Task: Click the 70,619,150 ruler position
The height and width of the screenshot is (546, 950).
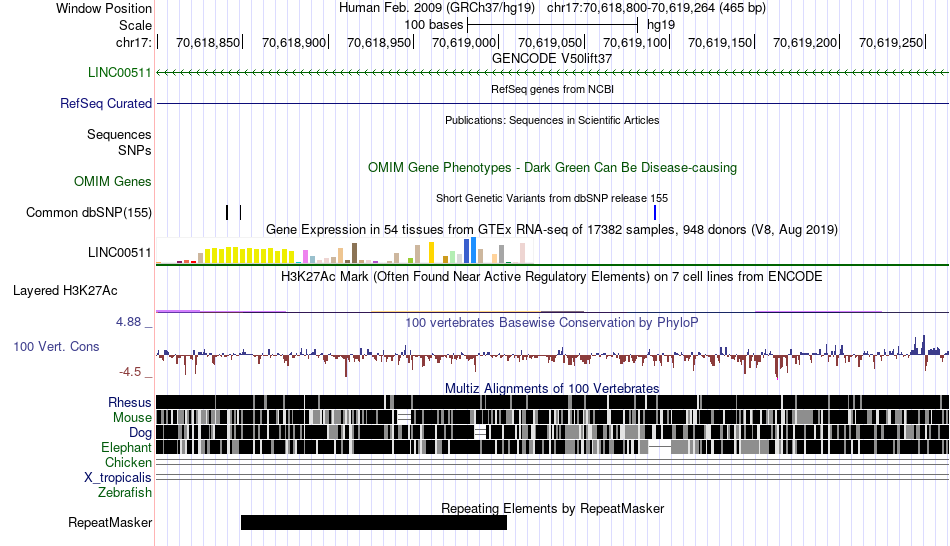Action: [720, 42]
